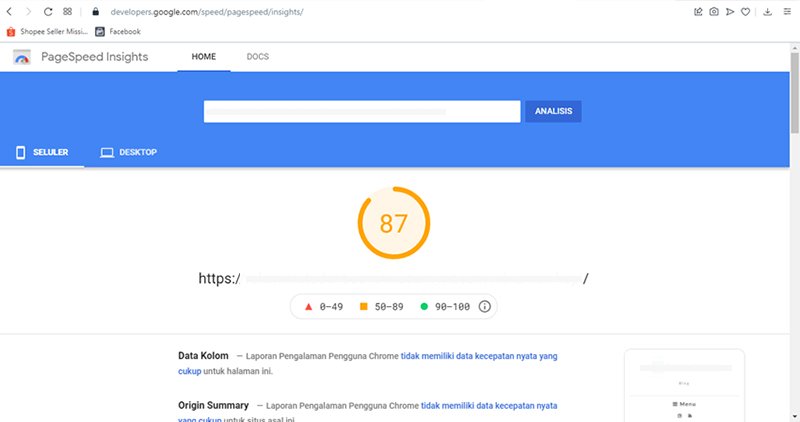This screenshot has width=800, height=422.
Task: Click the orange square 50-89 legend
Action: coord(381,307)
